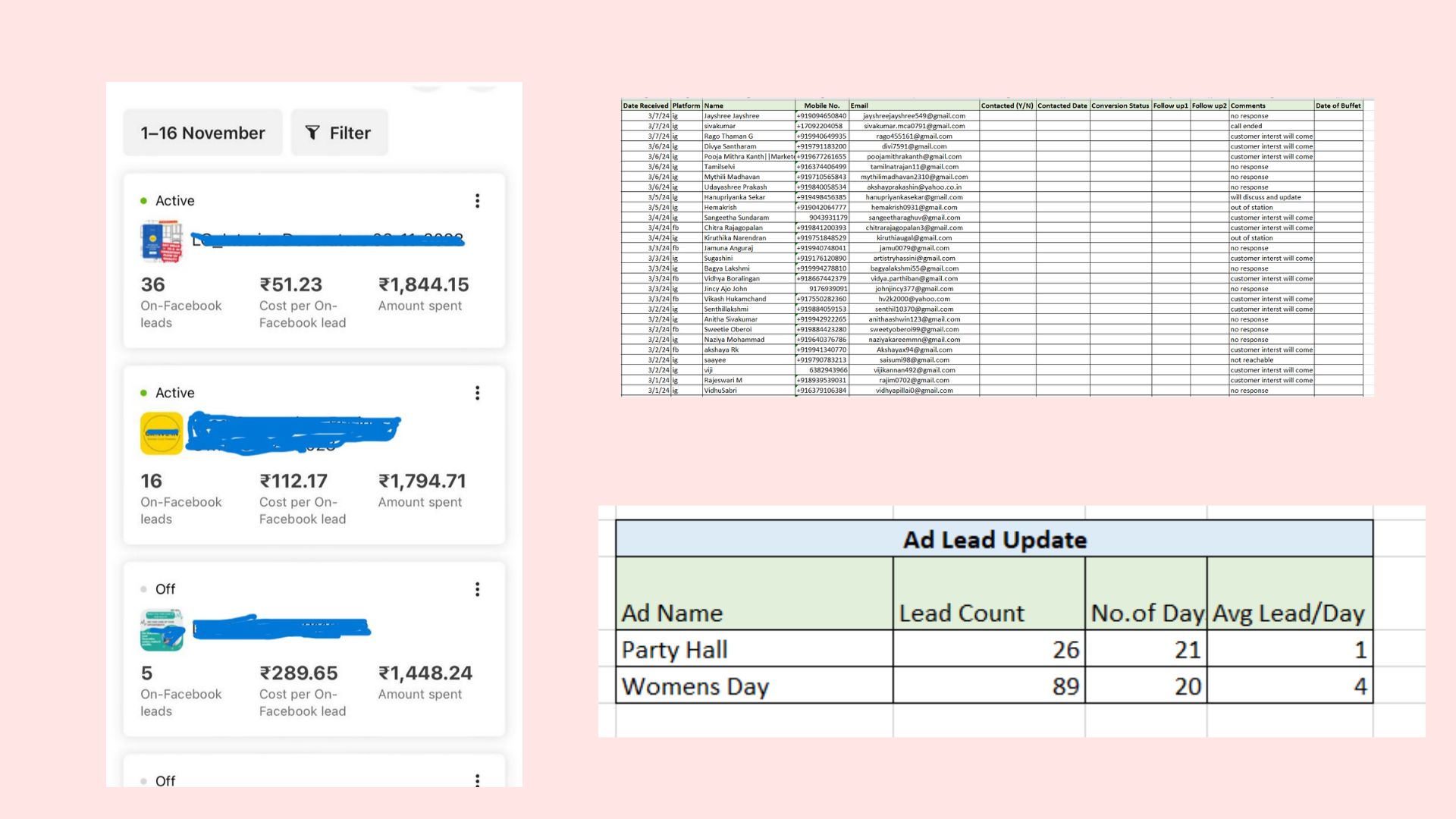
Task: Select the lead count cell showing 89
Action: tap(989, 686)
